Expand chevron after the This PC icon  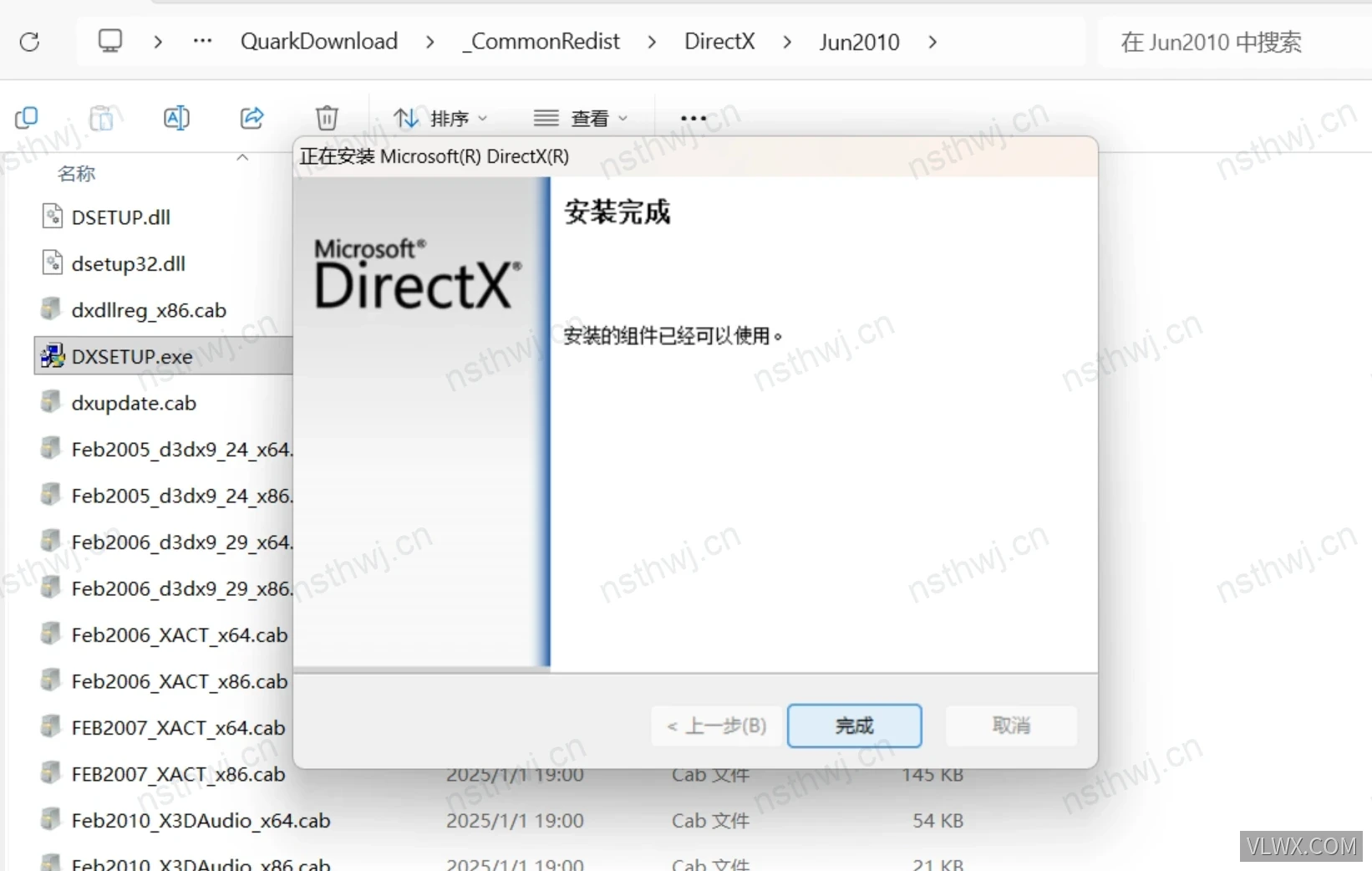click(158, 42)
